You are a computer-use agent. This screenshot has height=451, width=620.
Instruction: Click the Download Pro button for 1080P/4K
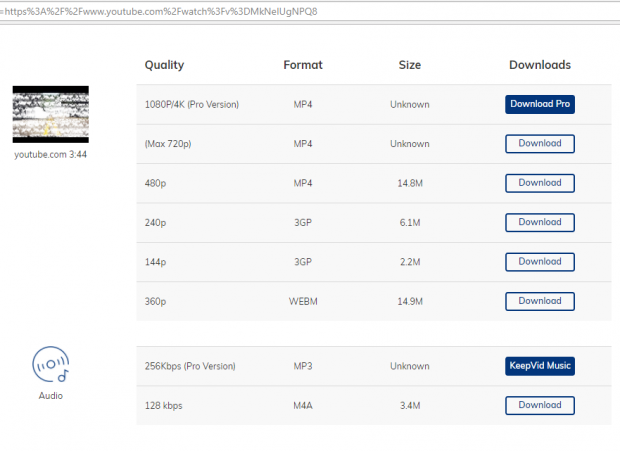(x=540, y=104)
